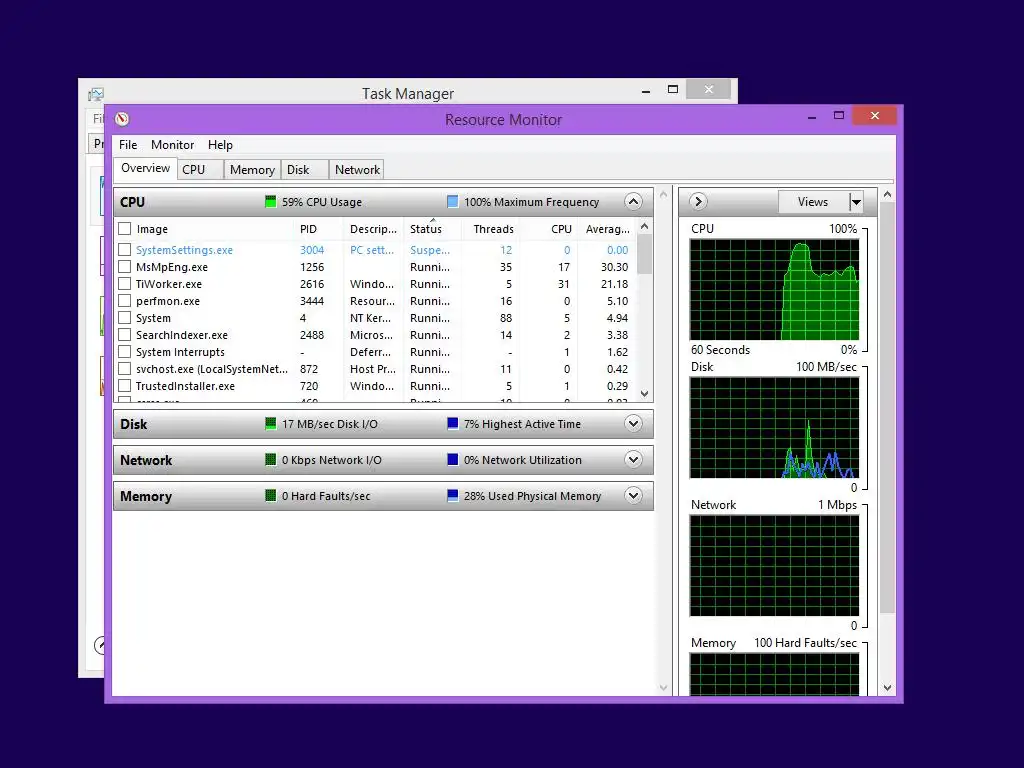Switch to the Network tab

point(357,170)
